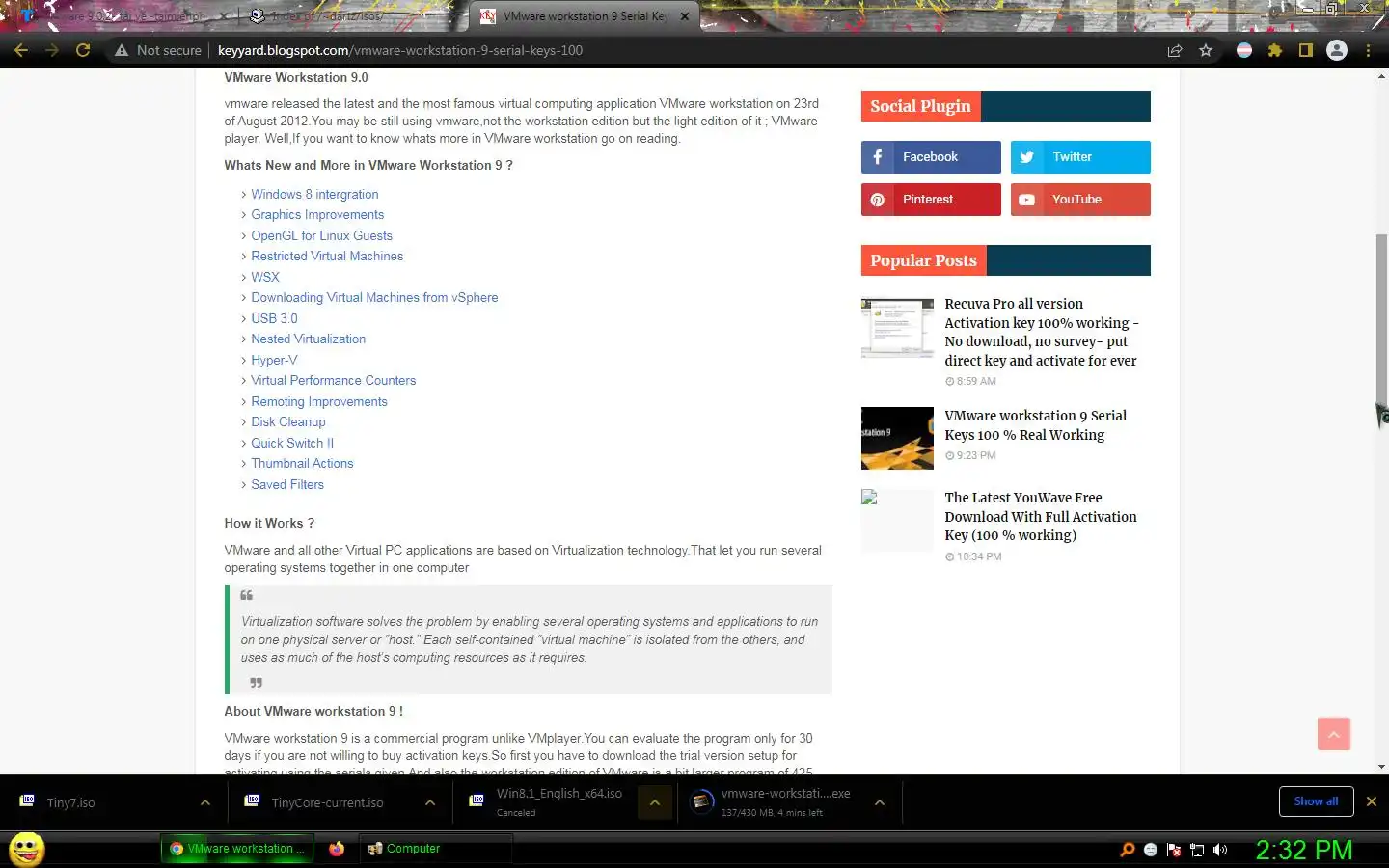
Task: Switch to the Computer taskbar window
Action: tap(436, 849)
